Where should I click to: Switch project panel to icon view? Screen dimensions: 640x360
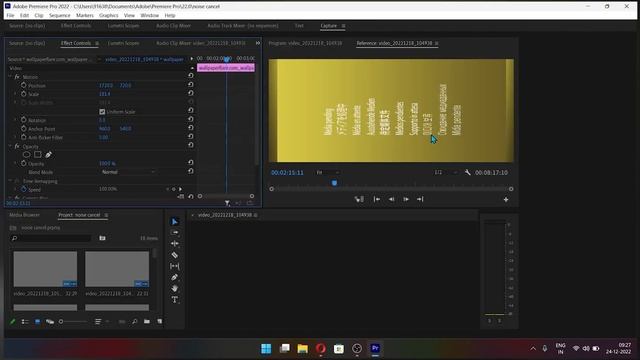click(38, 322)
